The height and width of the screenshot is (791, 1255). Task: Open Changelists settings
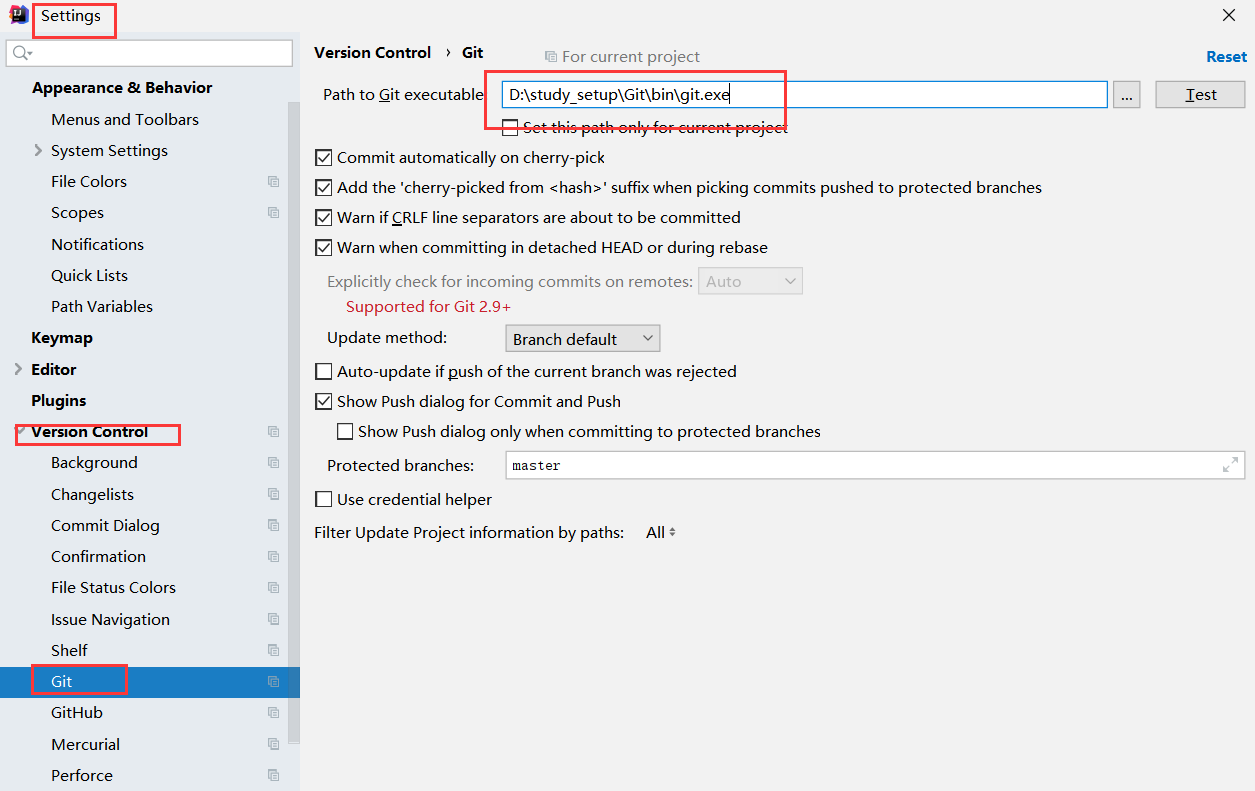92,495
